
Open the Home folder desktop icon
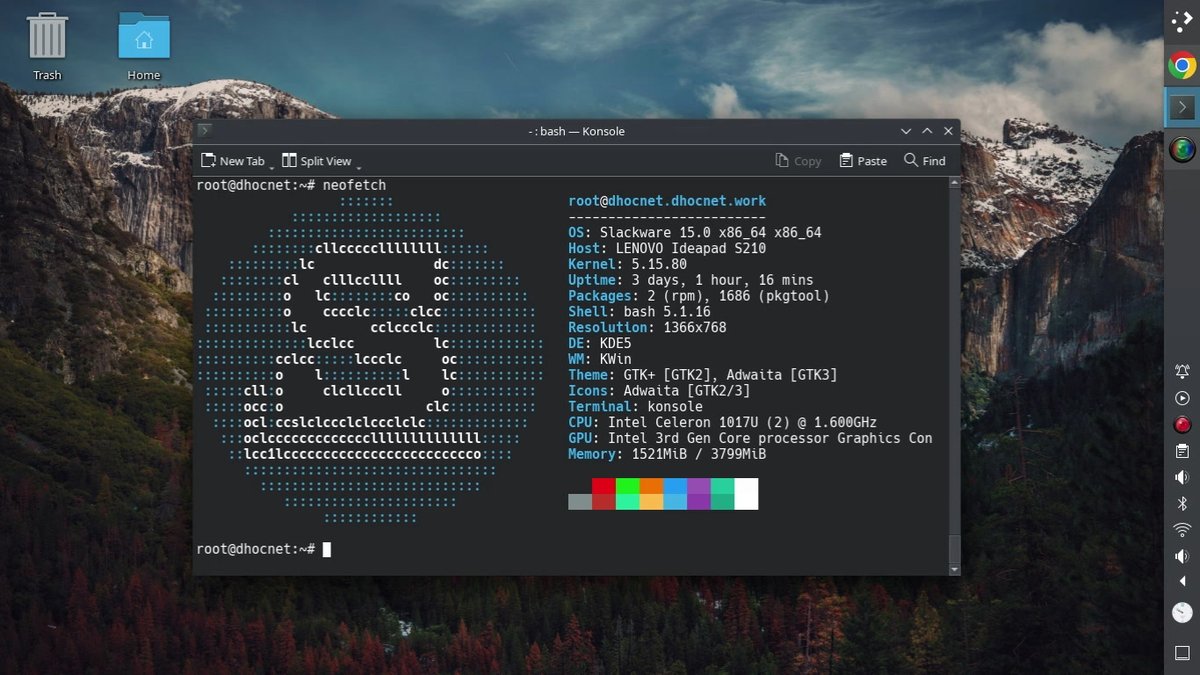pyautogui.click(x=144, y=46)
